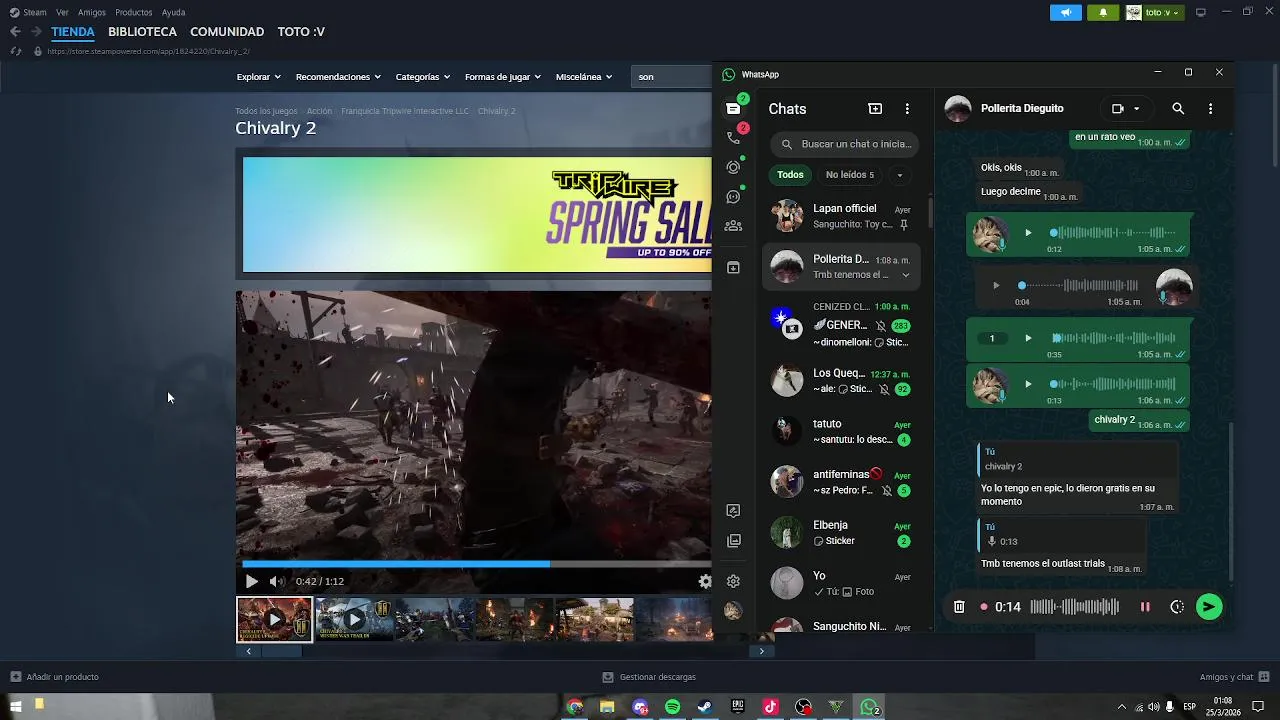Play the Chivalry 2 trailer video
Image resolution: width=1280 pixels, height=720 pixels.
[x=251, y=581]
